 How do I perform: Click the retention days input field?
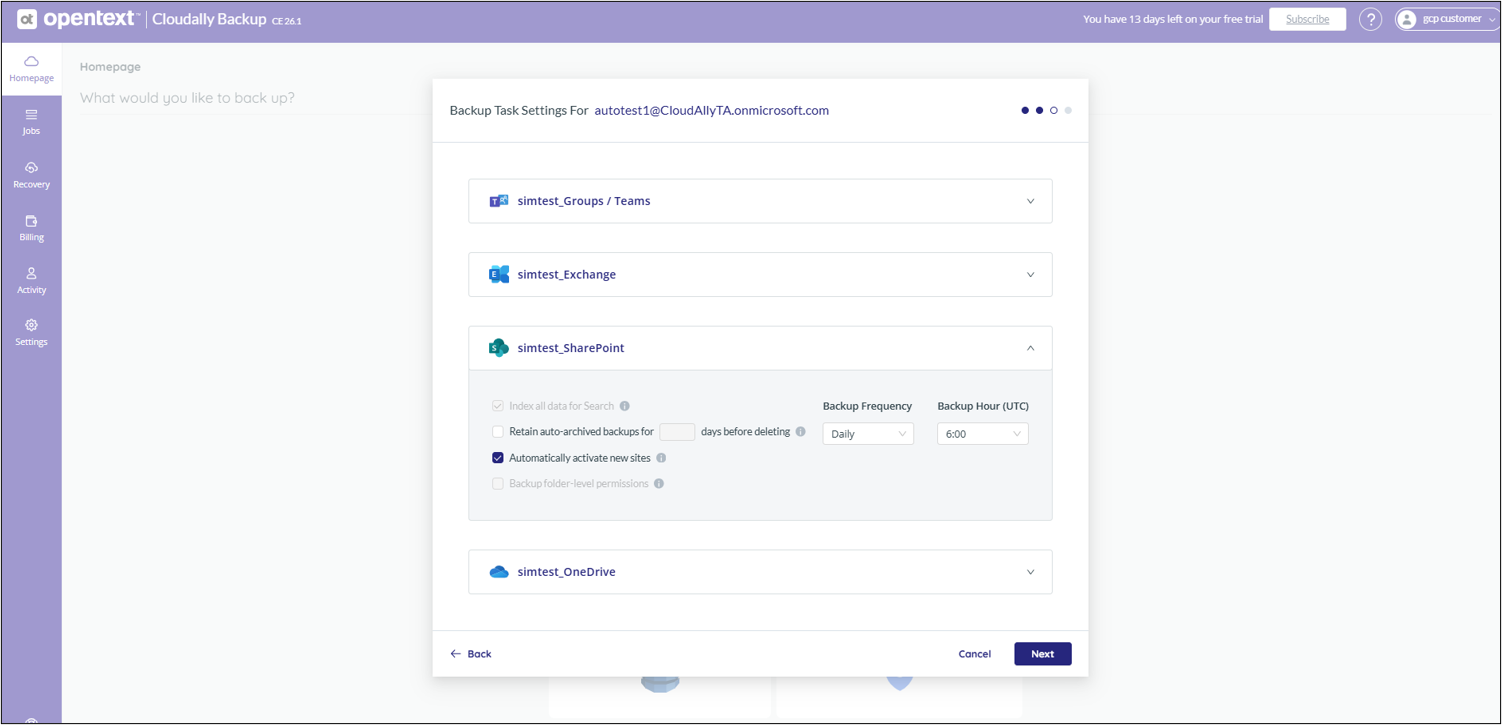click(x=677, y=432)
